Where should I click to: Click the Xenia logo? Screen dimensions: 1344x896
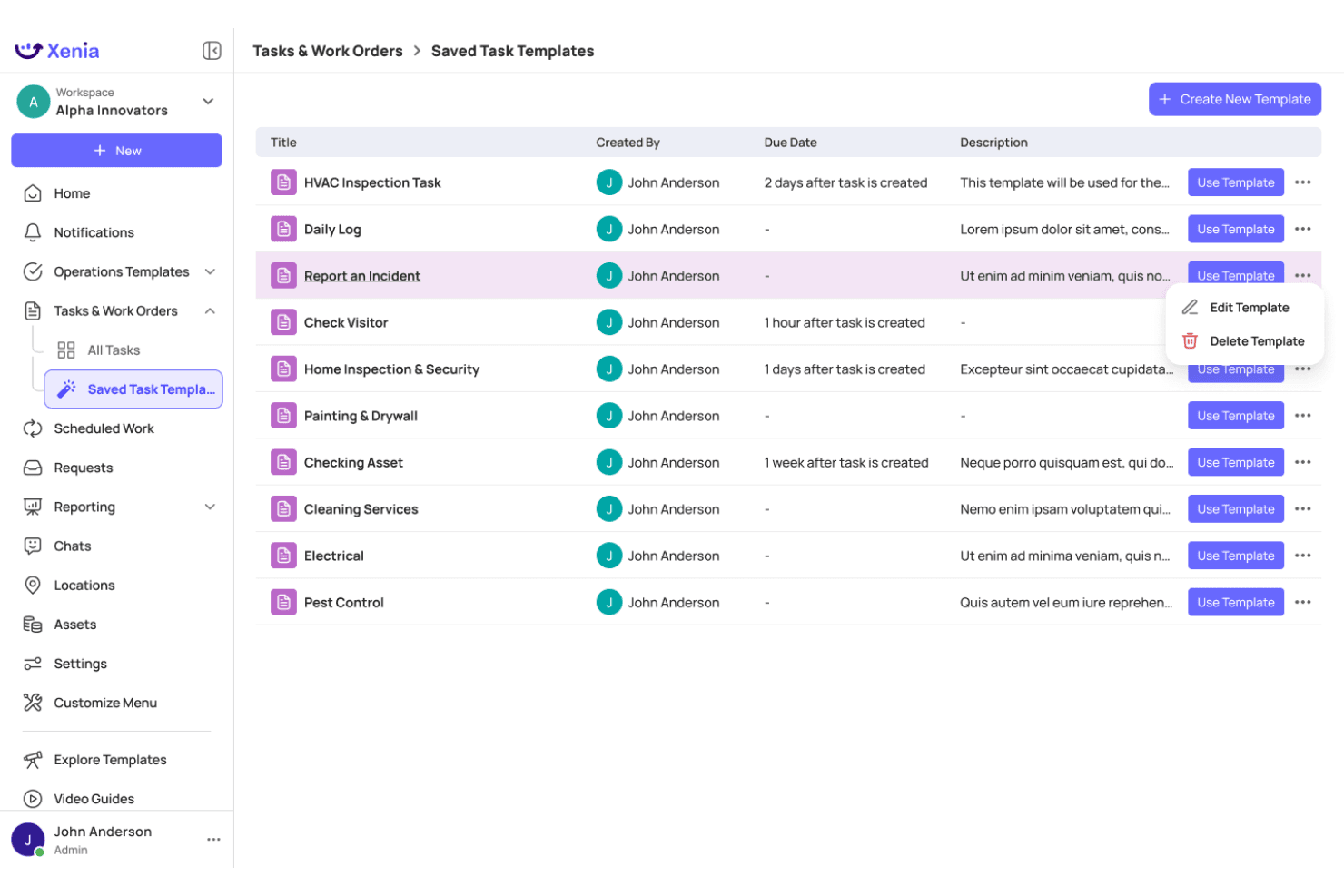57,51
